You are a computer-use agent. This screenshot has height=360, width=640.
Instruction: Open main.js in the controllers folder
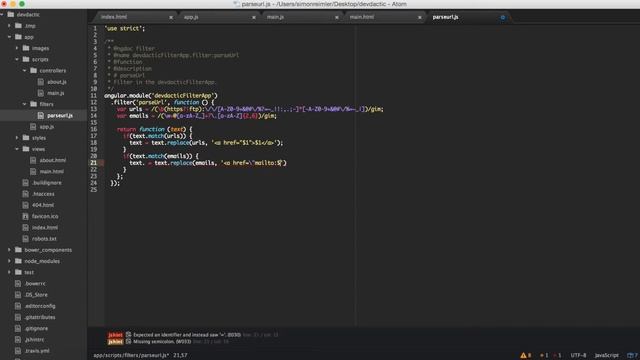[56, 93]
